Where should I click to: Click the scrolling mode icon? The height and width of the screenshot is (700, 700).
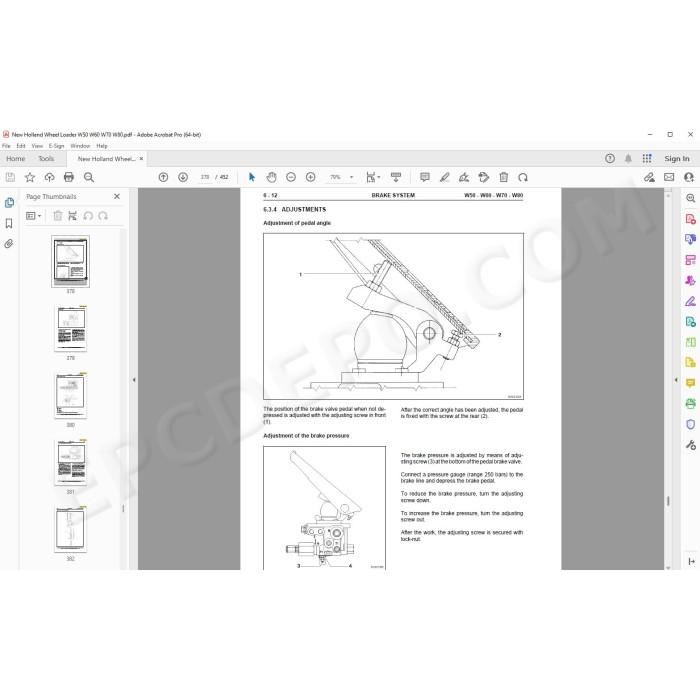coord(396,177)
